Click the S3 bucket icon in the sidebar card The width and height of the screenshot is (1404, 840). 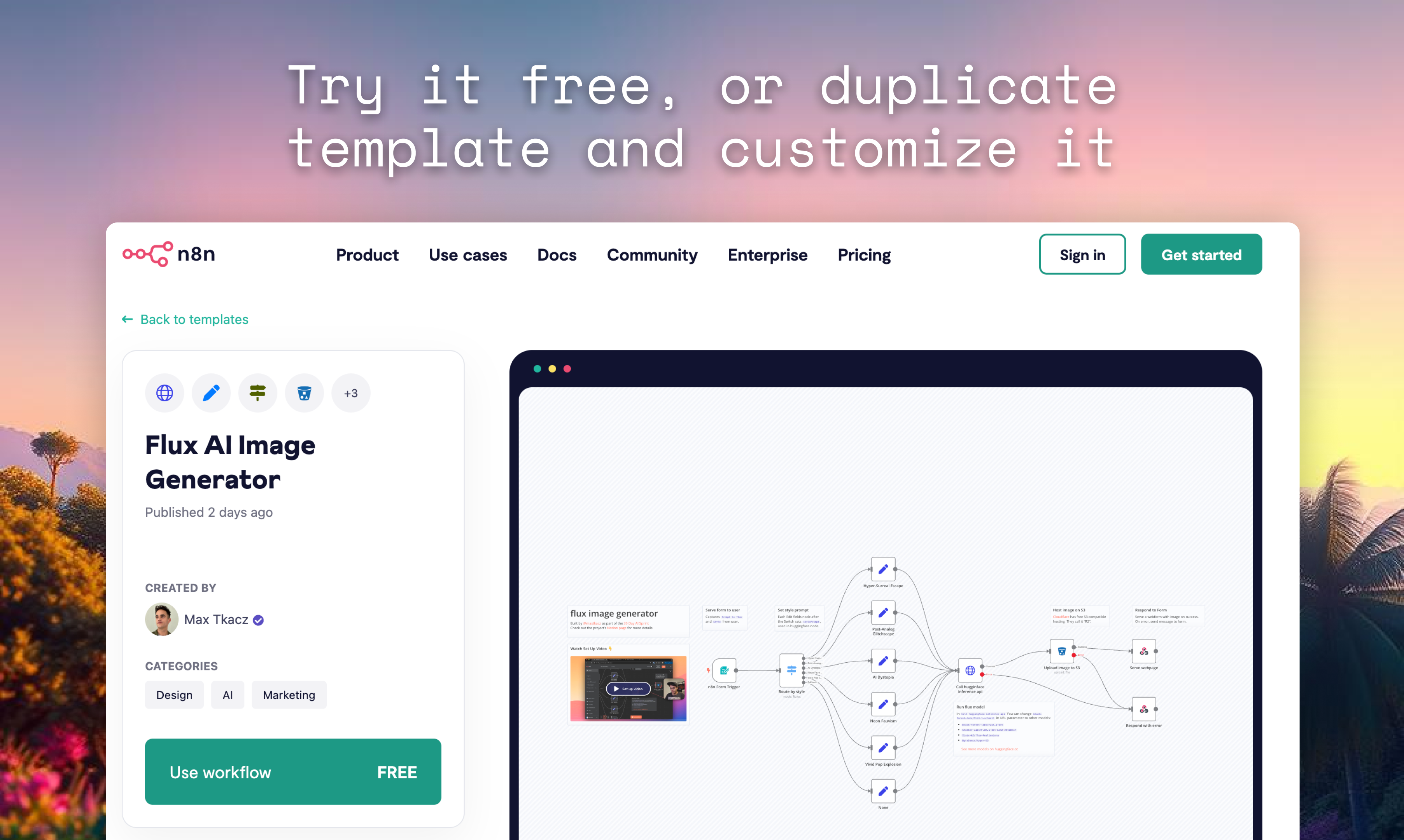tap(305, 393)
